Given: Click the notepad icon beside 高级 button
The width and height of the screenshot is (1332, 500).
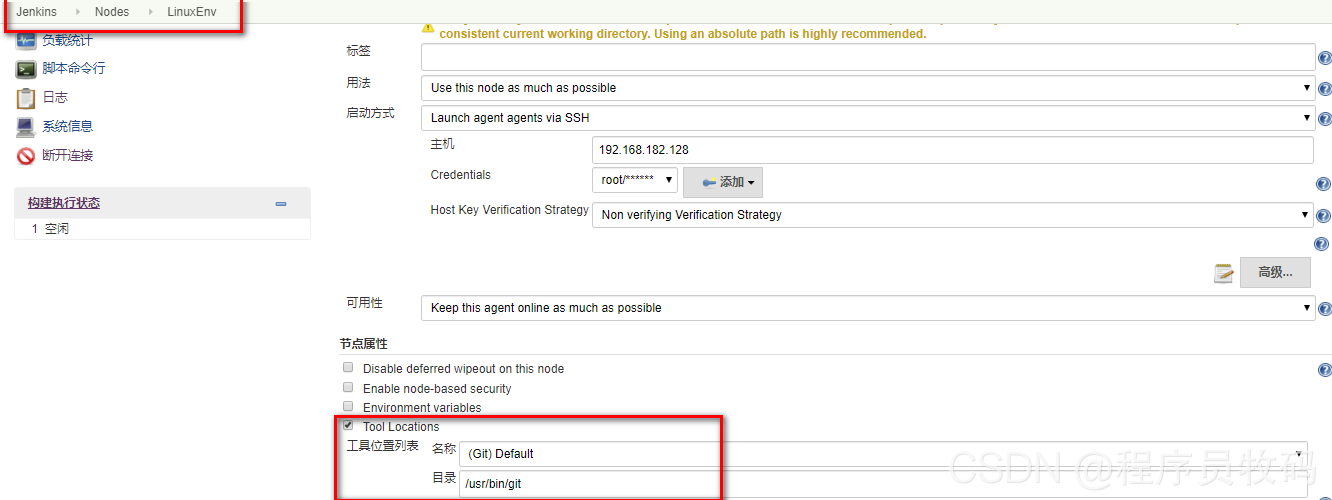Looking at the screenshot, I should [x=1223, y=273].
